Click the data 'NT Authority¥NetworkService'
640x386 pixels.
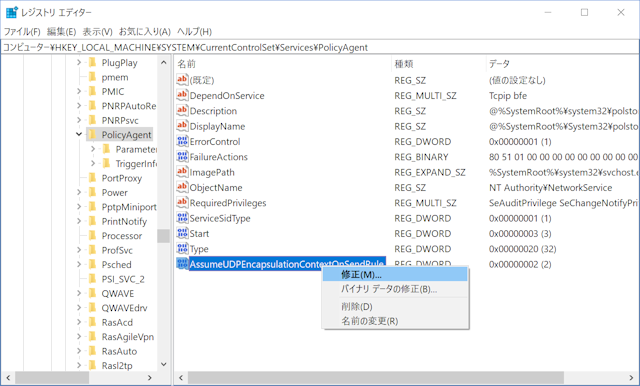click(550, 187)
